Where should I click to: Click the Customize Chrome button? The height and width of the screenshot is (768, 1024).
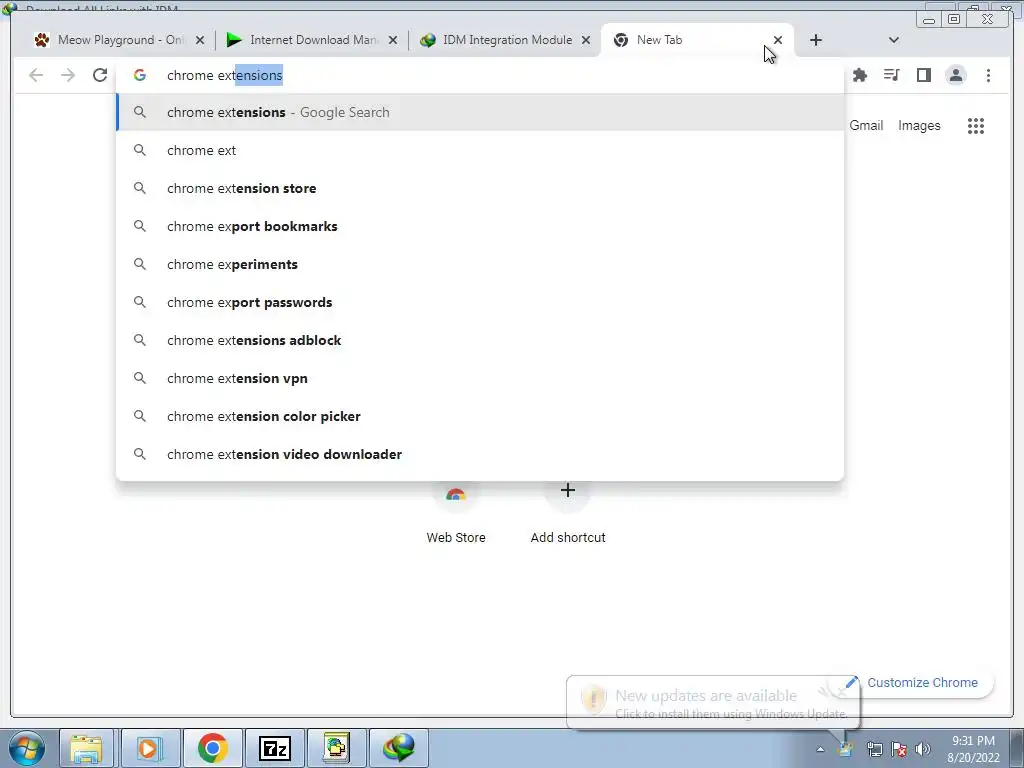912,682
